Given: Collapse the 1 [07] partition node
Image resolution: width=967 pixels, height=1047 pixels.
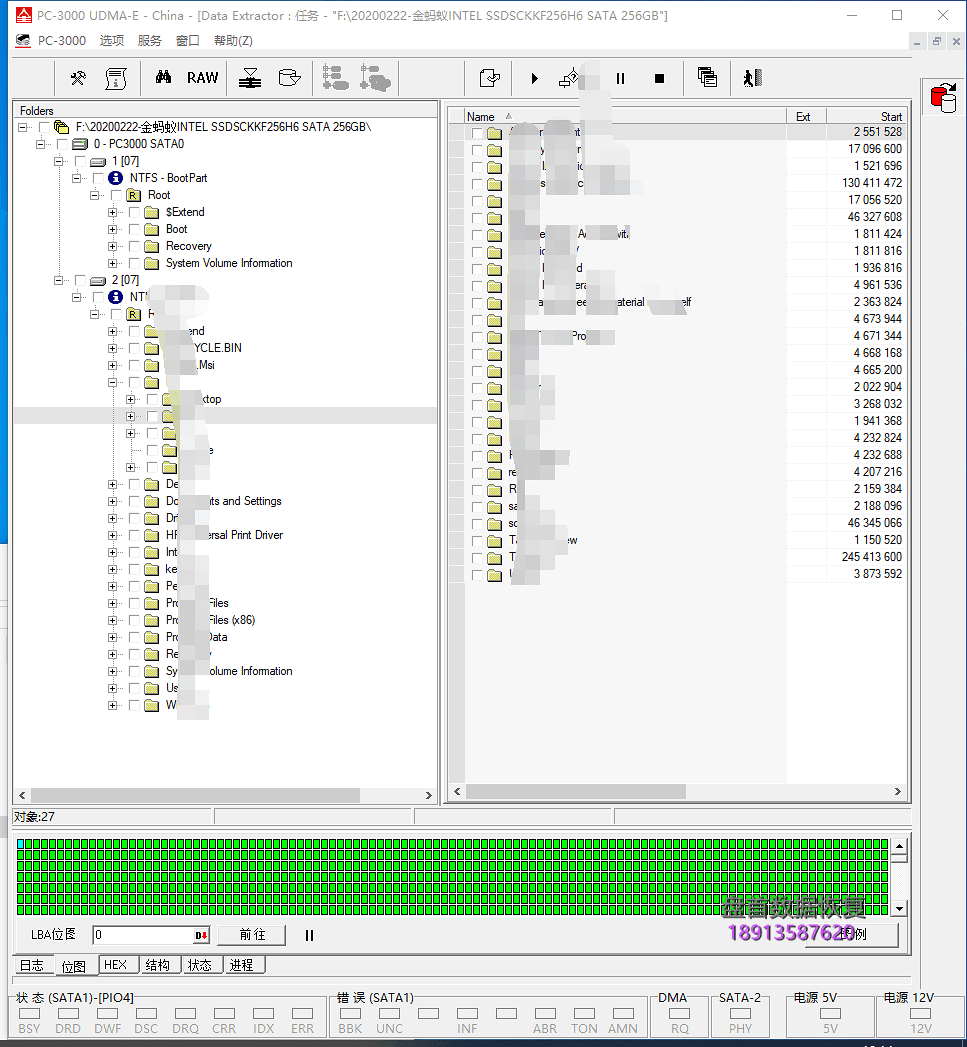Looking at the screenshot, I should (x=58, y=161).
